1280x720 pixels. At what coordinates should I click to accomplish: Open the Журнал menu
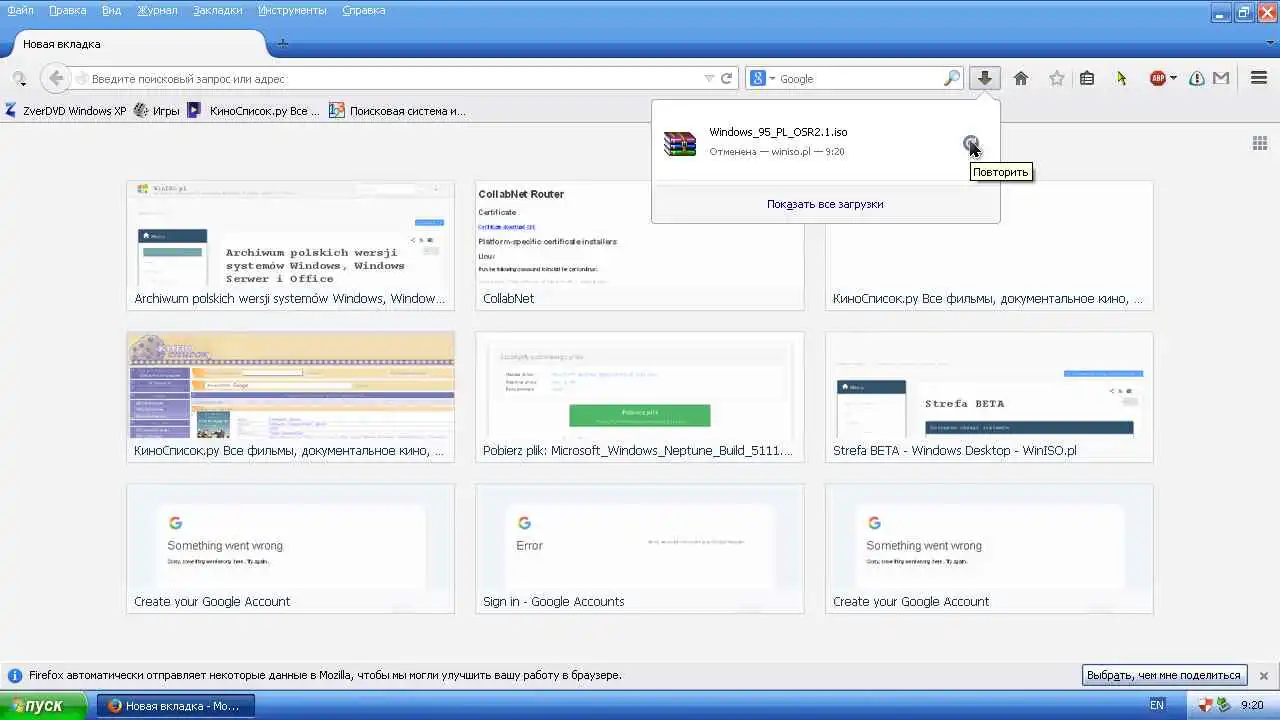(157, 10)
